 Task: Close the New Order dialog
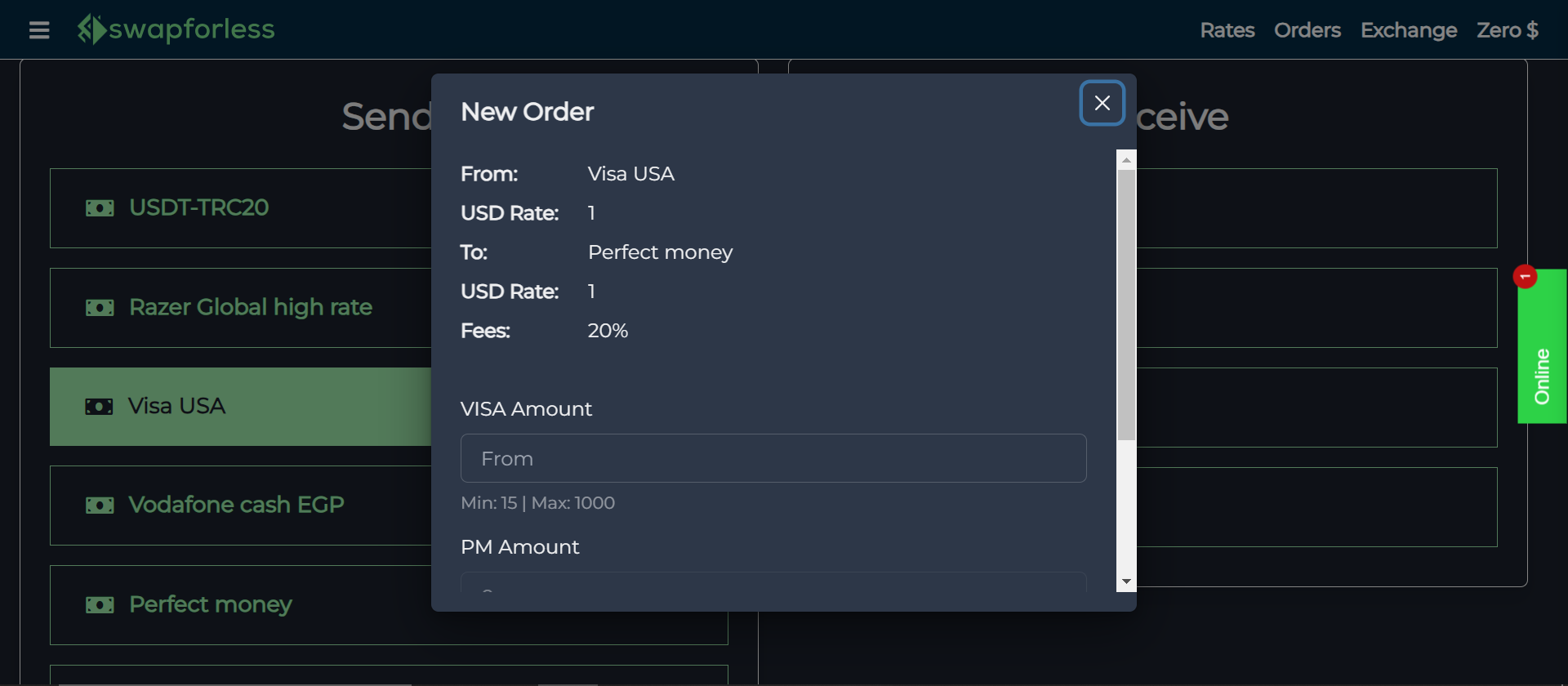click(x=1102, y=103)
